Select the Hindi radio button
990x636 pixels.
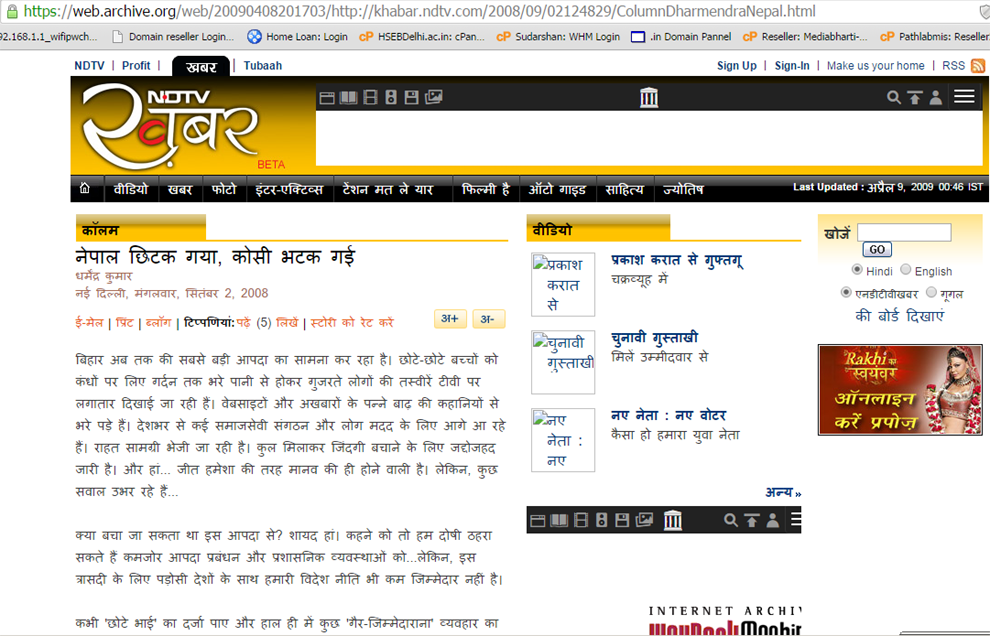click(857, 270)
